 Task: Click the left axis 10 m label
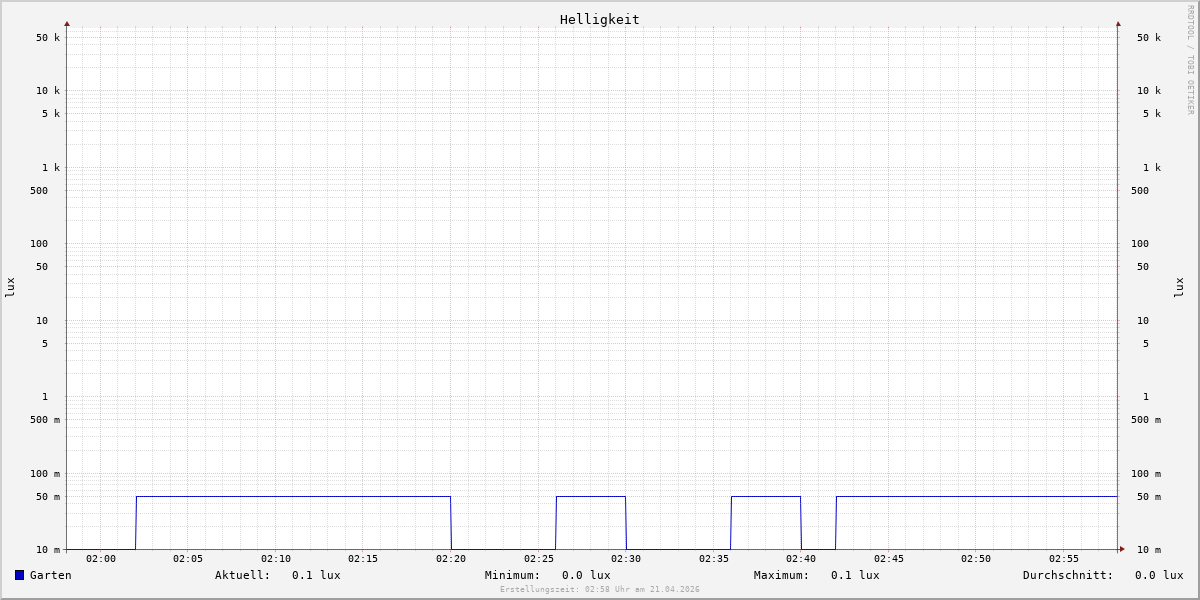(x=48, y=550)
